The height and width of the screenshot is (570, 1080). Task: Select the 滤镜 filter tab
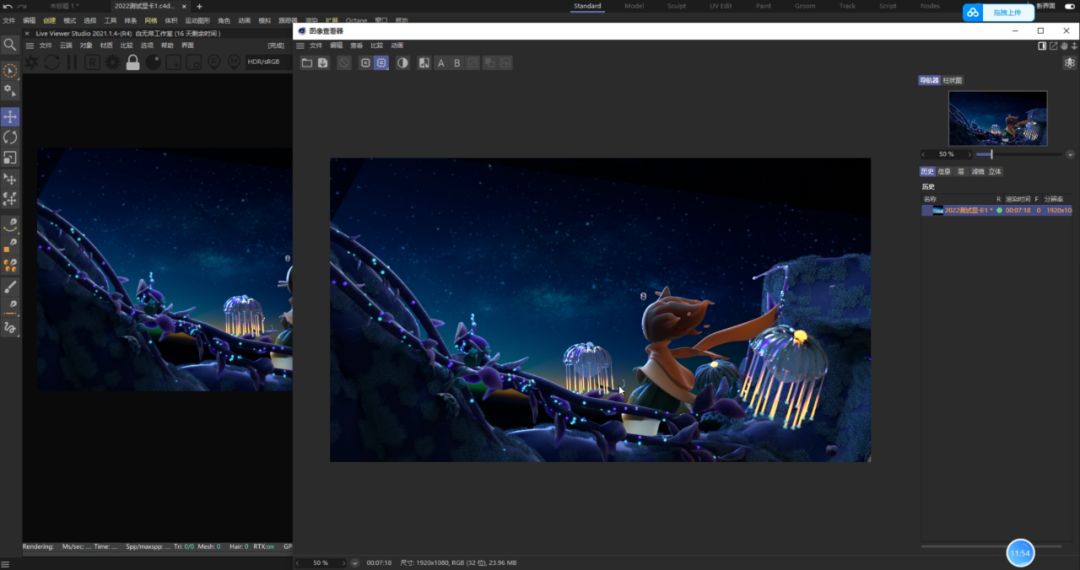(978, 171)
